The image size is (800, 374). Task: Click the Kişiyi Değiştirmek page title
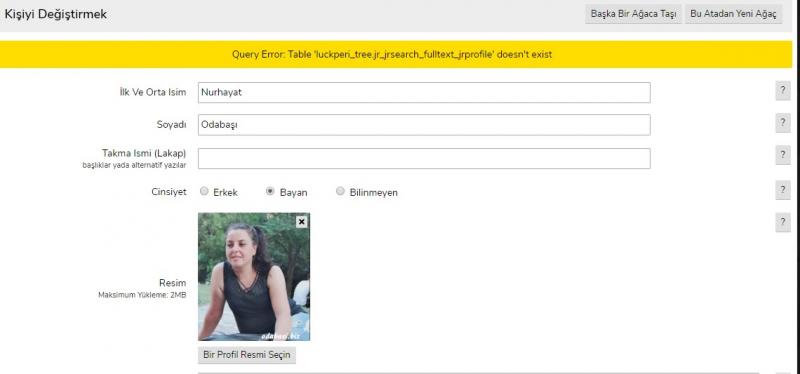56,14
